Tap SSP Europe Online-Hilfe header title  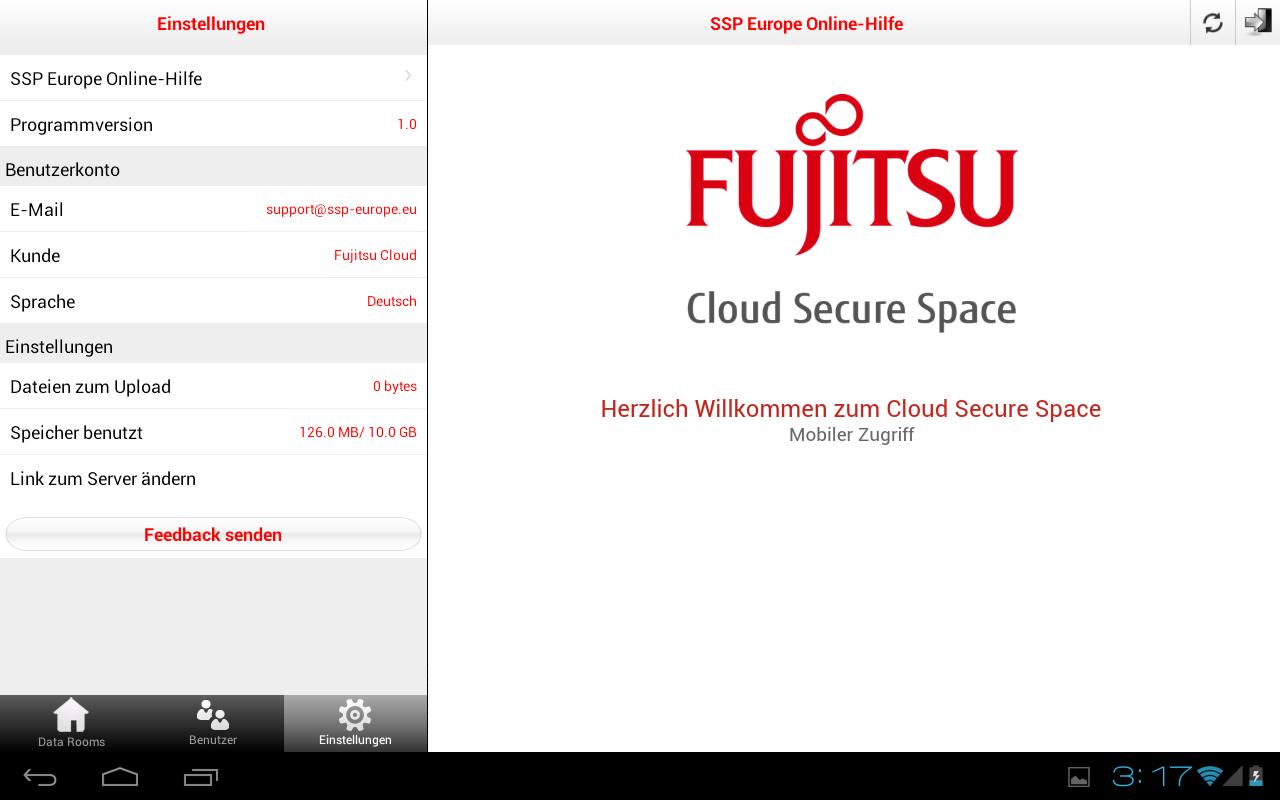(x=806, y=24)
